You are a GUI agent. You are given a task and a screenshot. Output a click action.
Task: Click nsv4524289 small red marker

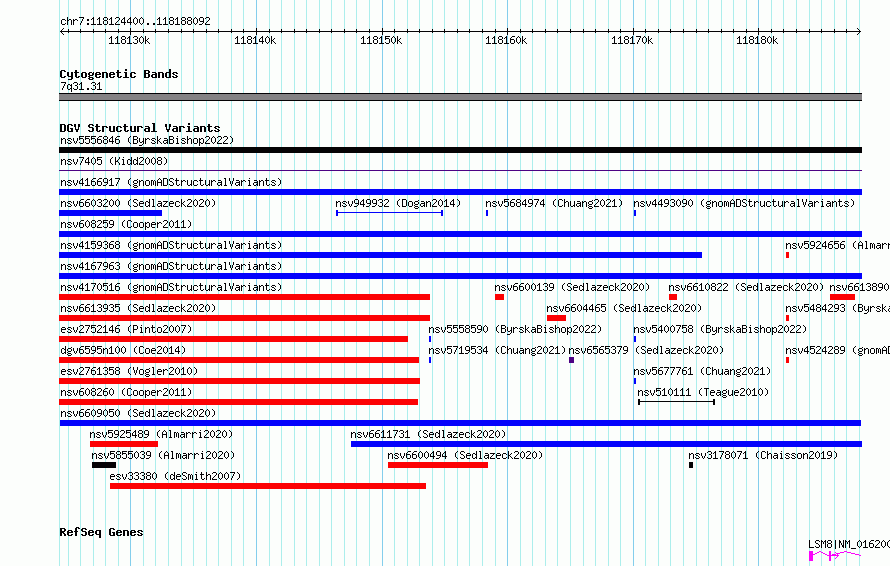(787, 360)
